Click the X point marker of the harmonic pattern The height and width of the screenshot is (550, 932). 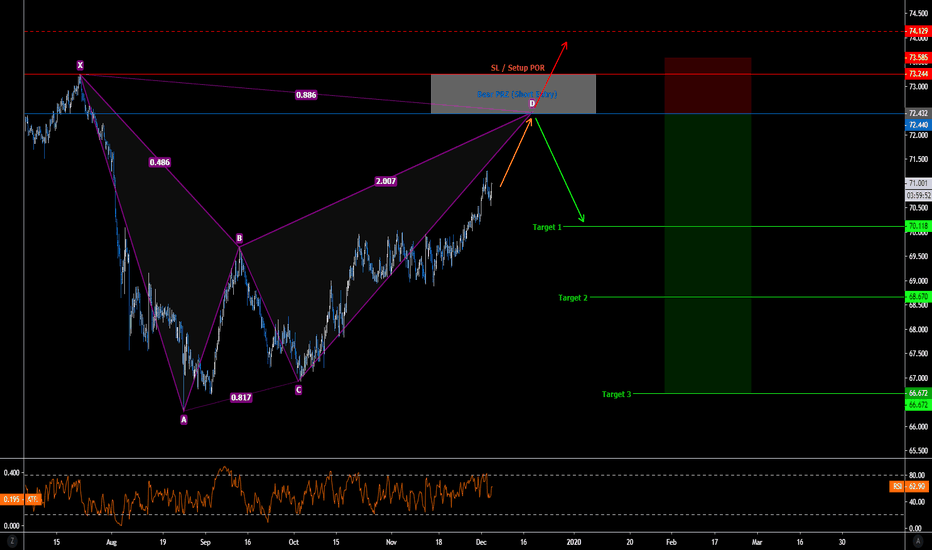tap(80, 66)
